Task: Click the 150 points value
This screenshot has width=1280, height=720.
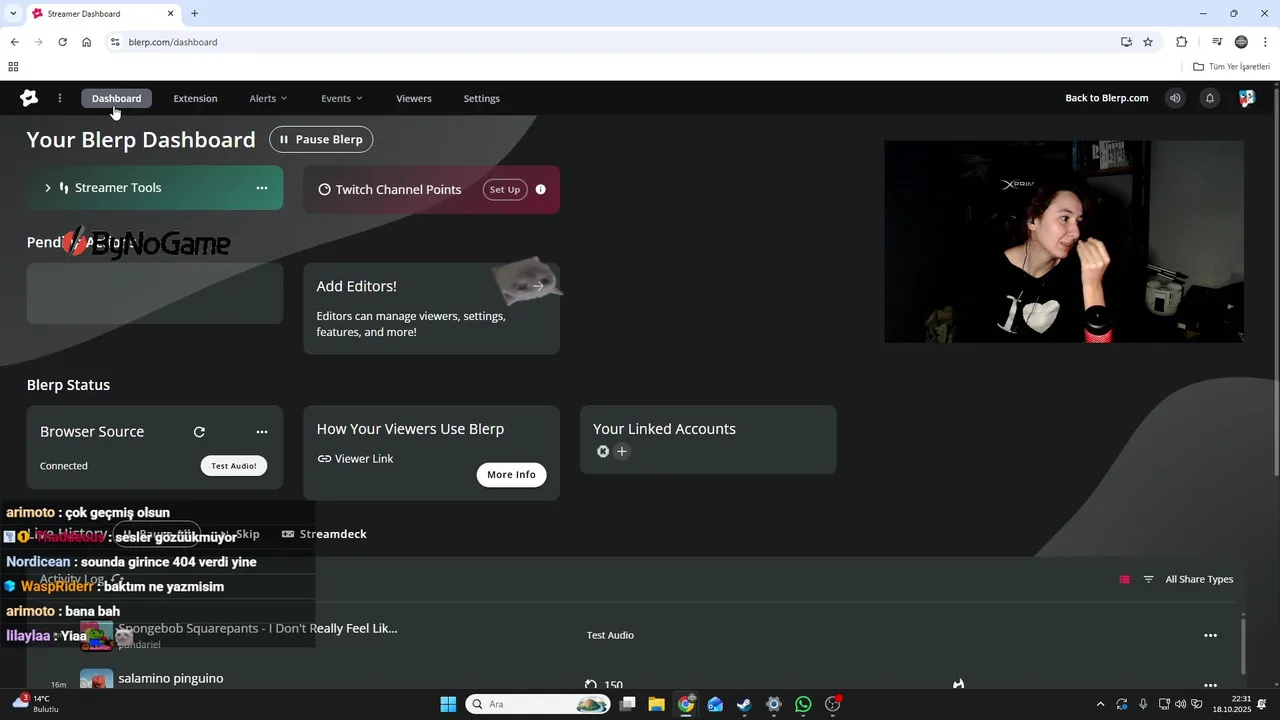Action: tap(613, 685)
